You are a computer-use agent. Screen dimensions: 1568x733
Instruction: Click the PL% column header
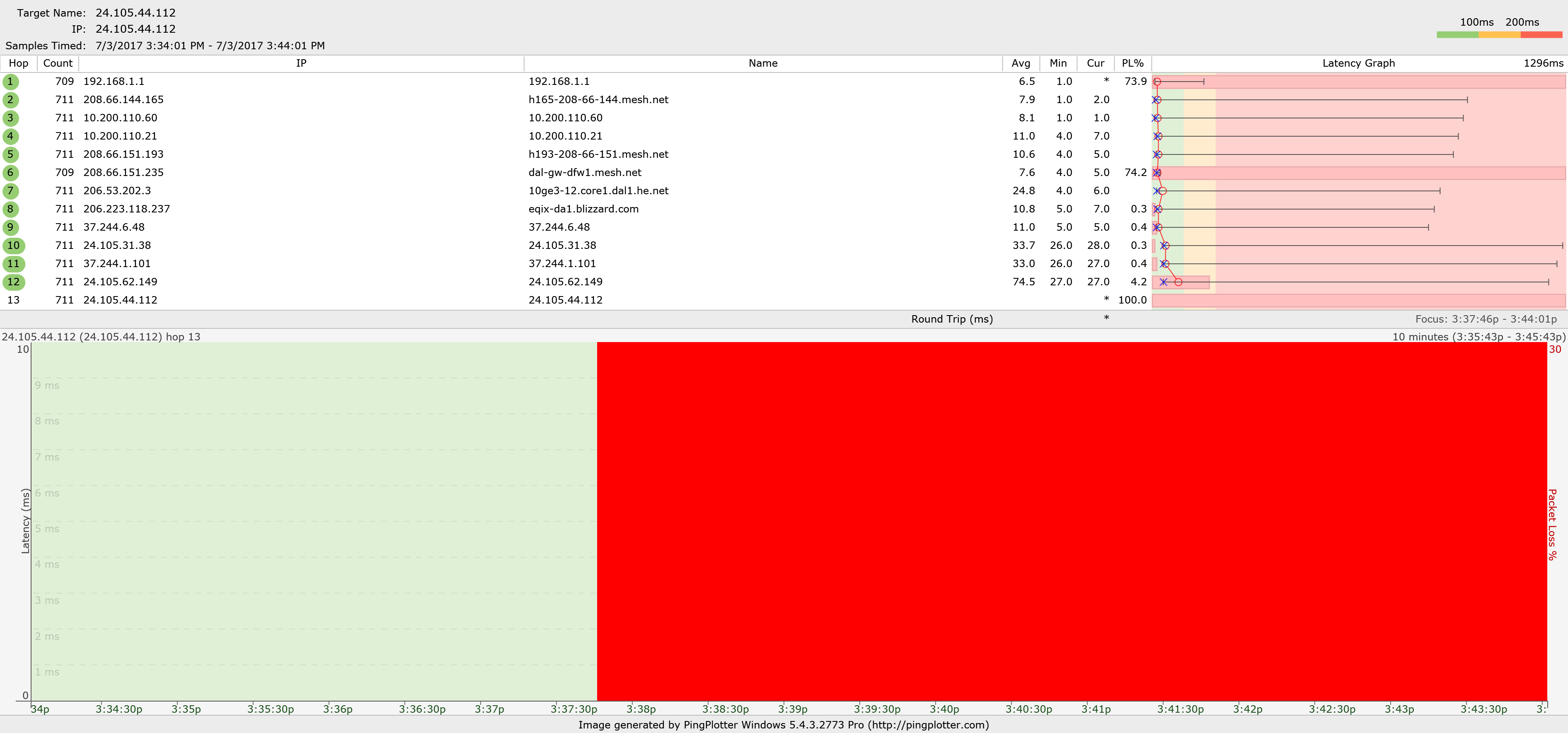tap(1132, 63)
